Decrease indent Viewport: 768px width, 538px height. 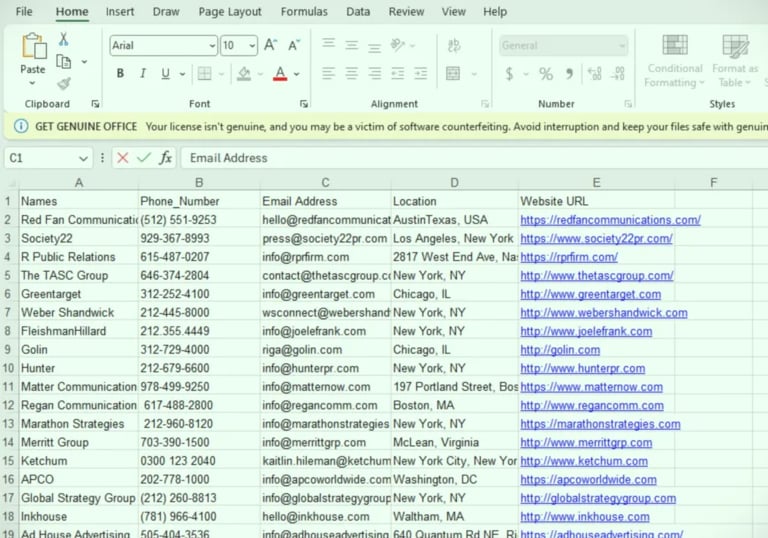398,73
